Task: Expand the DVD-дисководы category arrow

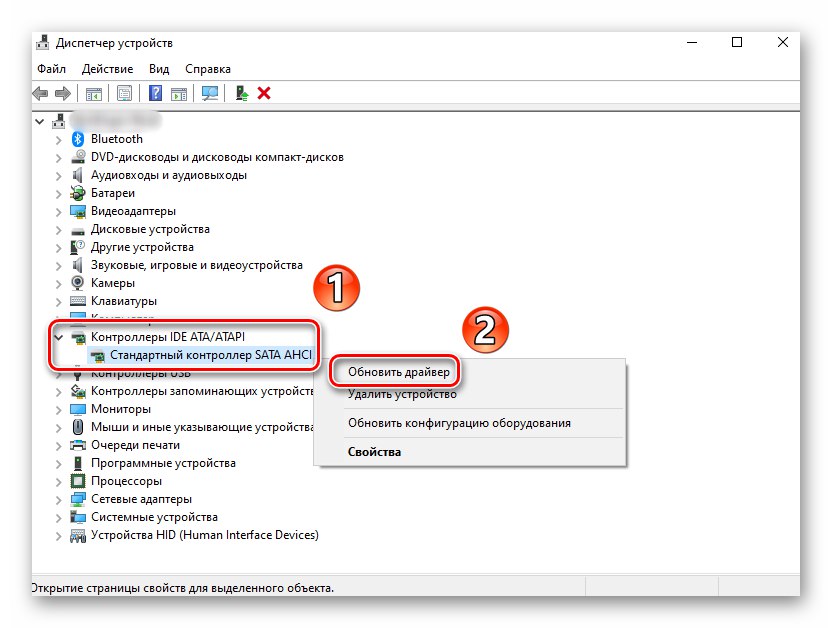Action: coord(58,158)
